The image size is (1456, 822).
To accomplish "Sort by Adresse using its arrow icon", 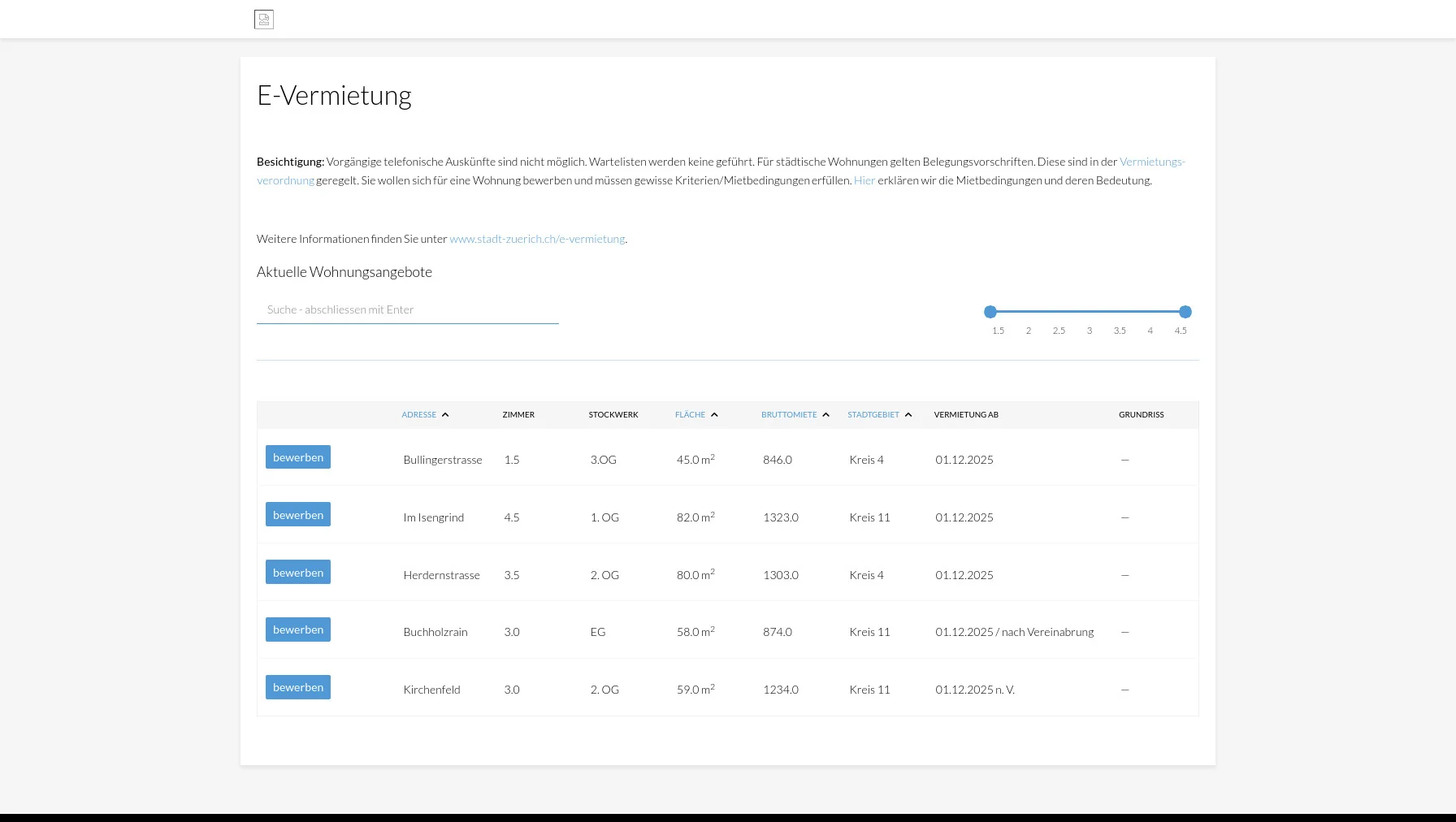I will (445, 415).
